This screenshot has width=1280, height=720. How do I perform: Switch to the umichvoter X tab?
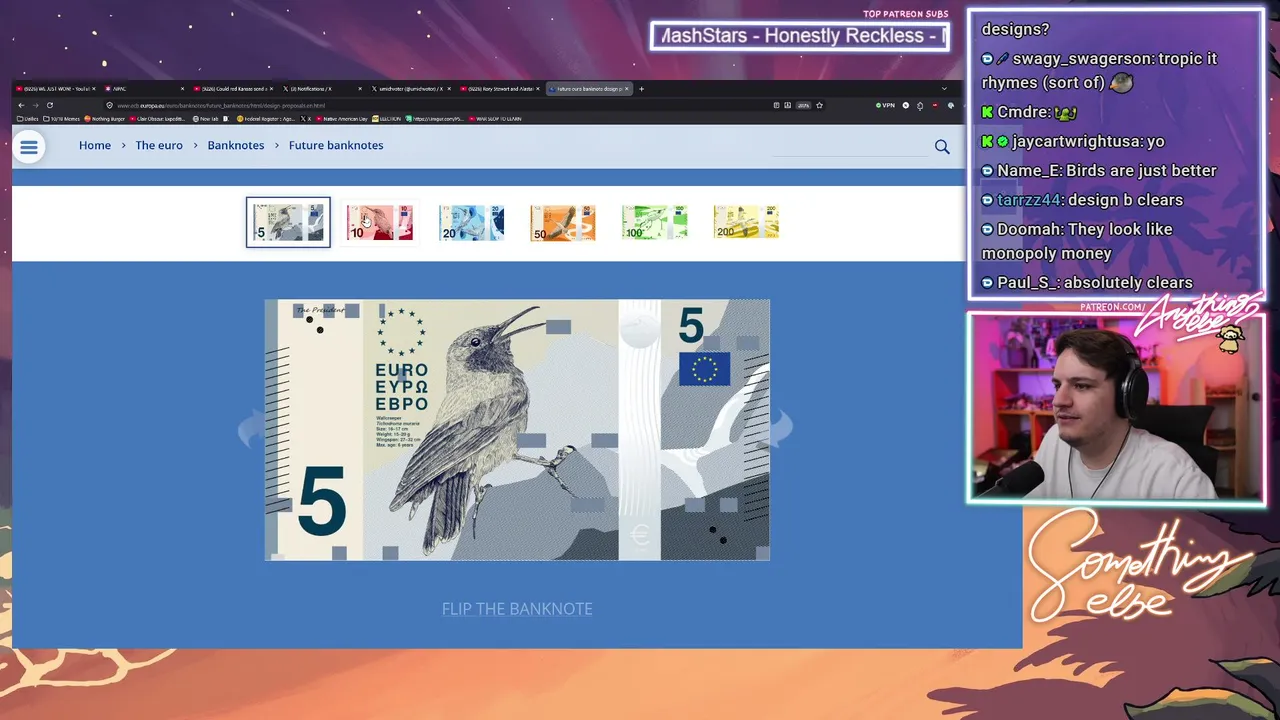(411, 89)
